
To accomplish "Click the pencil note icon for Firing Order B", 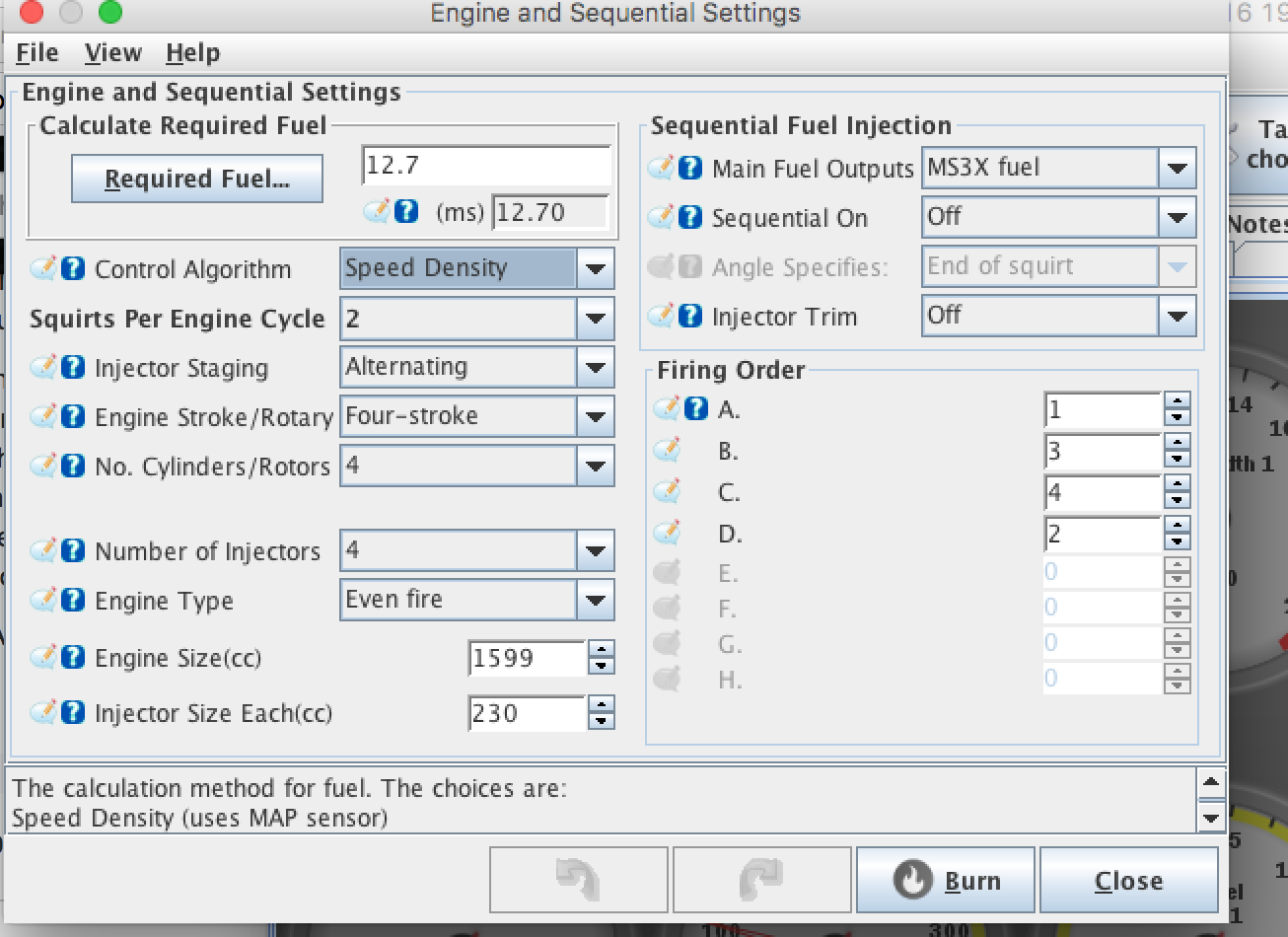I will tap(668, 451).
